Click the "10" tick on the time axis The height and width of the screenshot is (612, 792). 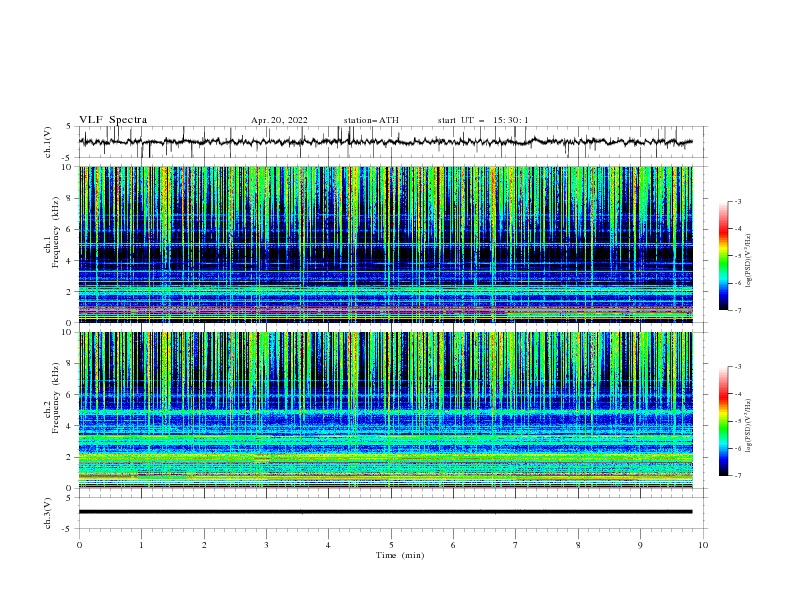tap(703, 545)
